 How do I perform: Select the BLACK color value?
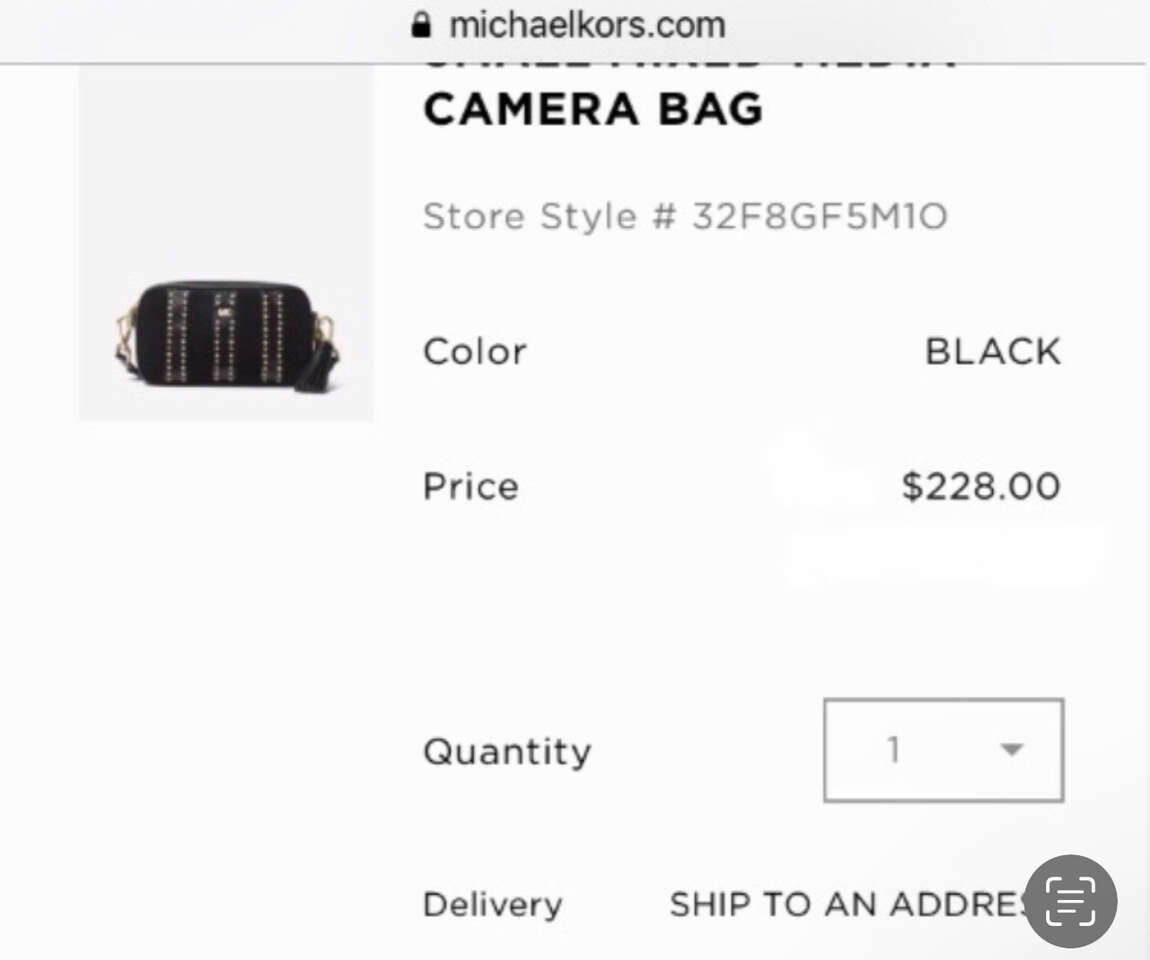coord(992,352)
